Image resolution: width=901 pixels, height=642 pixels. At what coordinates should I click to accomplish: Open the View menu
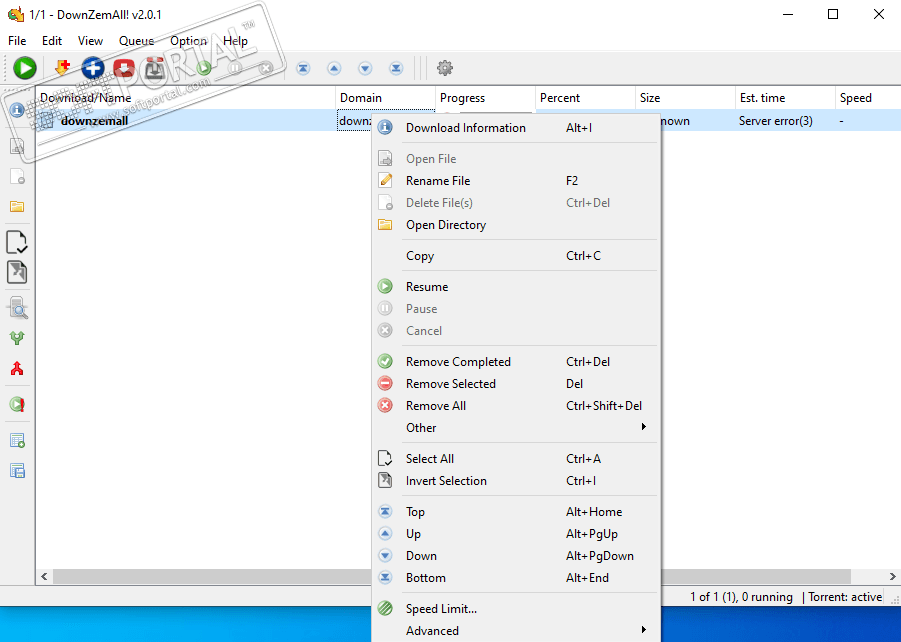[x=90, y=41]
